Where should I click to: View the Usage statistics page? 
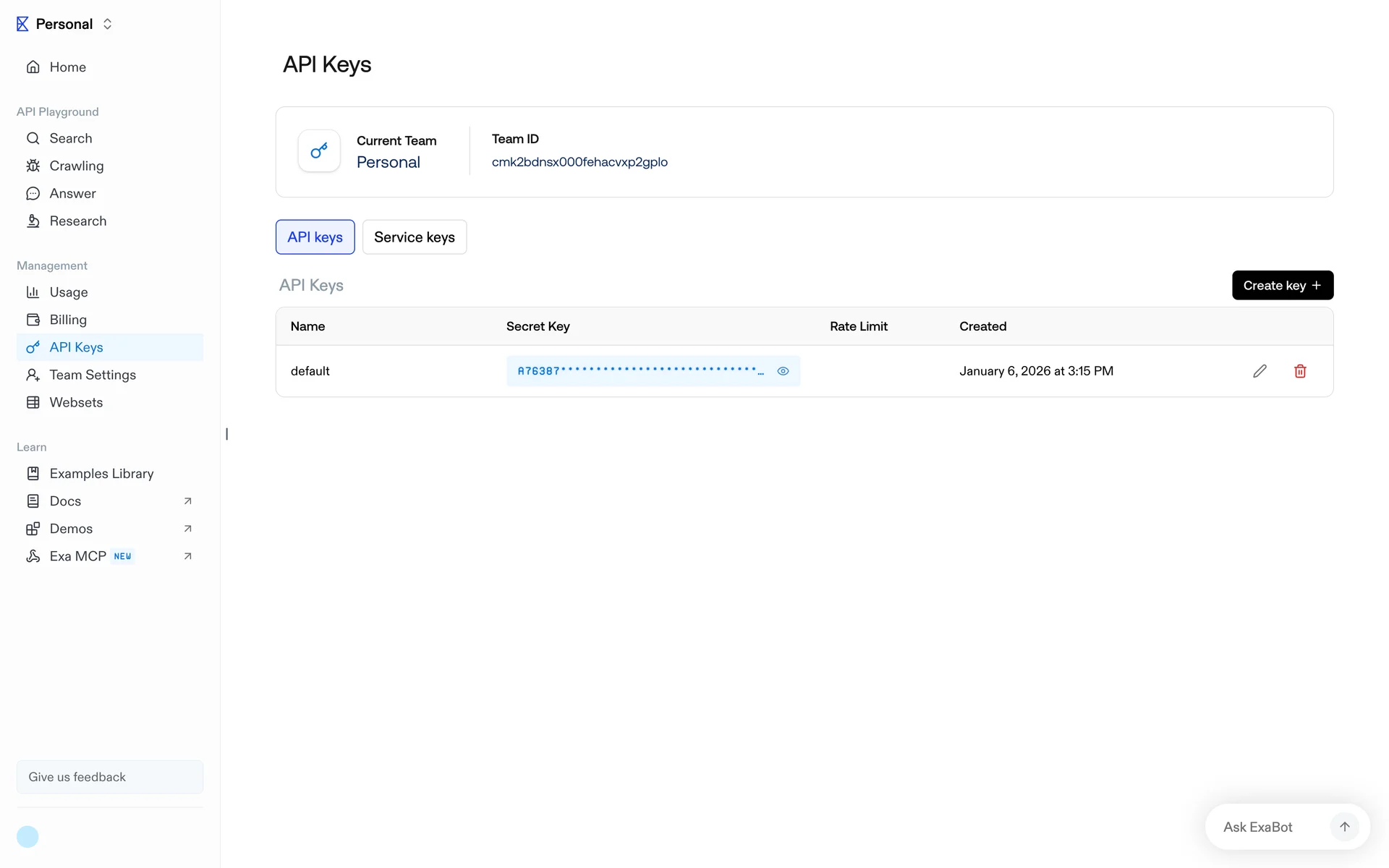tap(68, 292)
